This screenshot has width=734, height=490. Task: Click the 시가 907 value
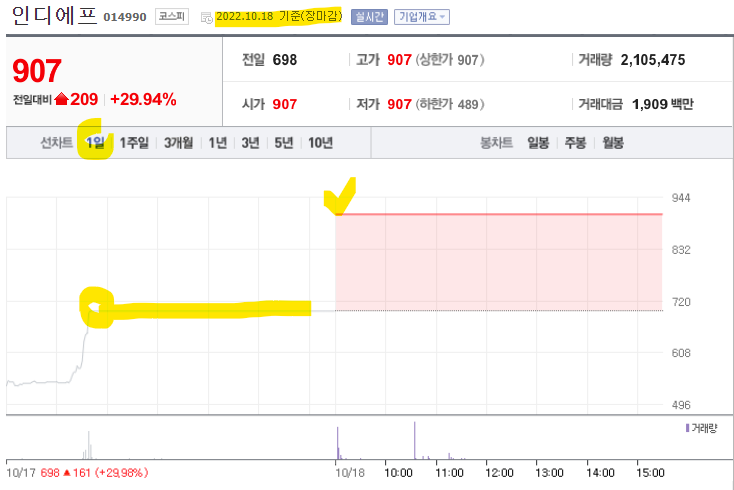[x=285, y=104]
